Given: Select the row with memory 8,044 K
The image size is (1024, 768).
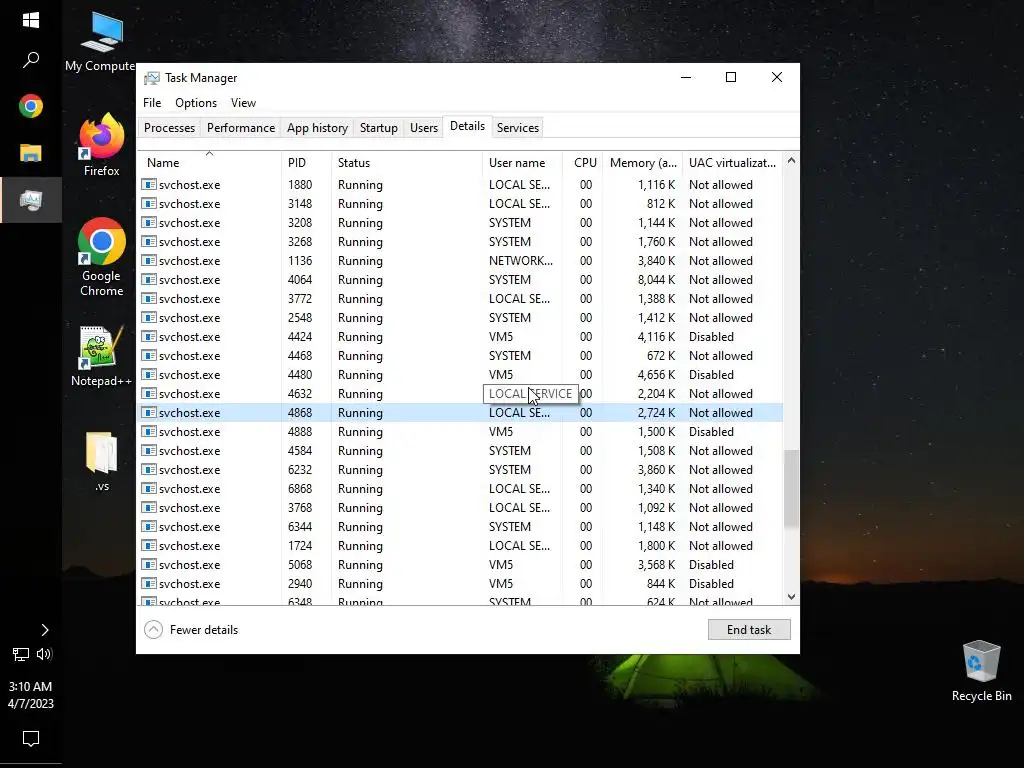Looking at the screenshot, I should pos(460,280).
